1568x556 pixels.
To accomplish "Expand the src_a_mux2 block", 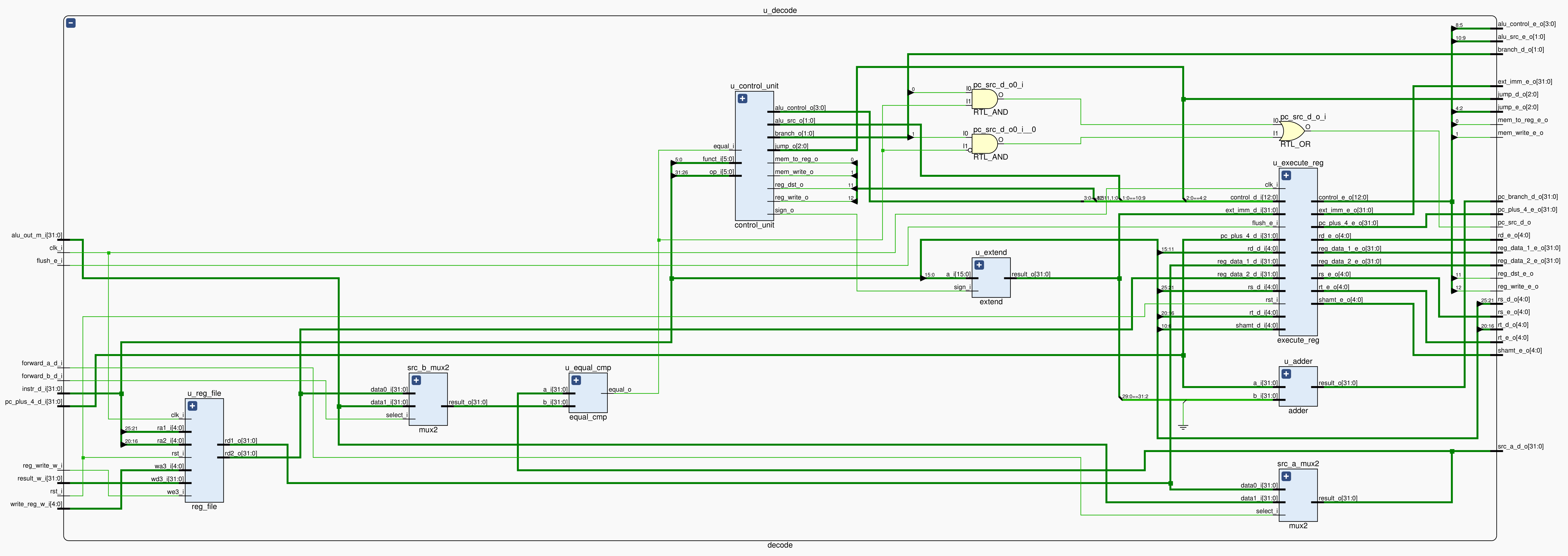I will pyautogui.click(x=1286, y=476).
